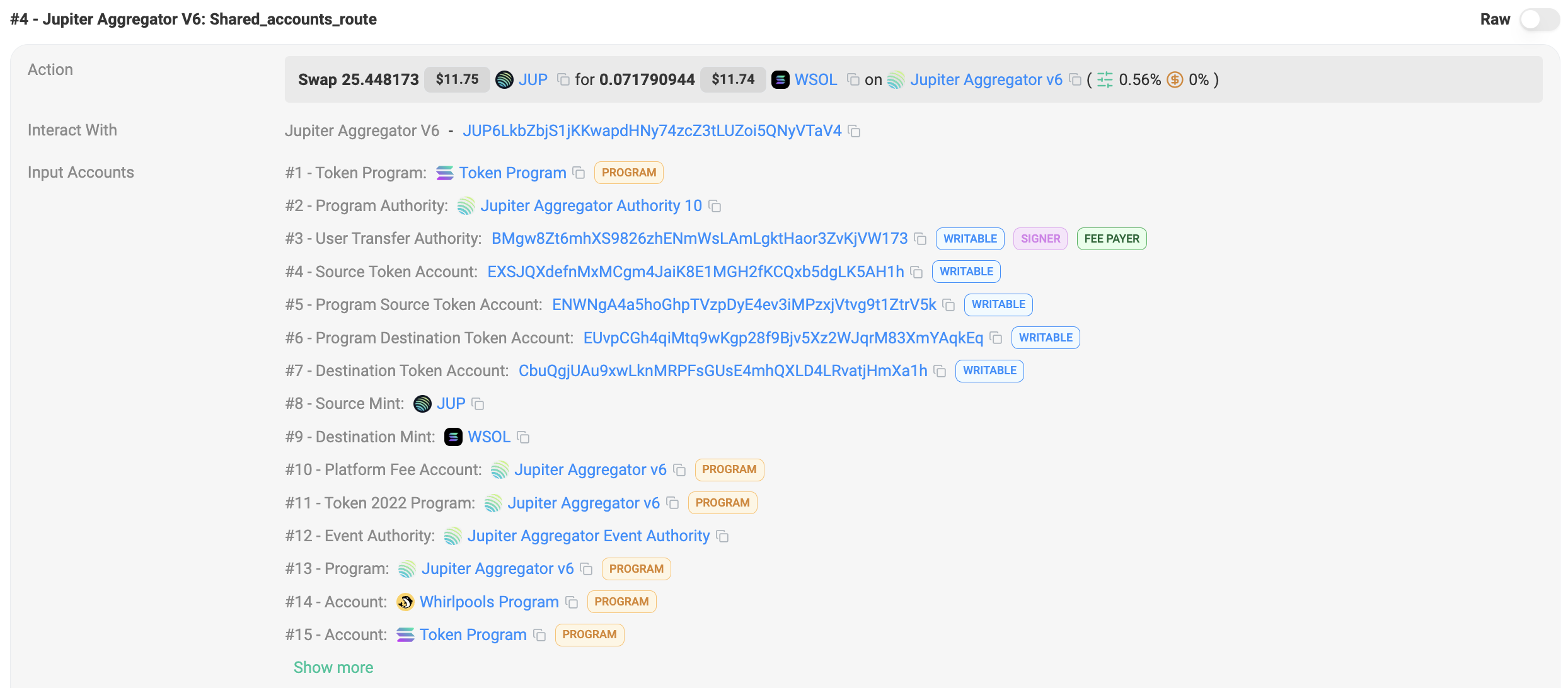
Task: Click the JUP icon next to Source Mint
Action: 421,403
